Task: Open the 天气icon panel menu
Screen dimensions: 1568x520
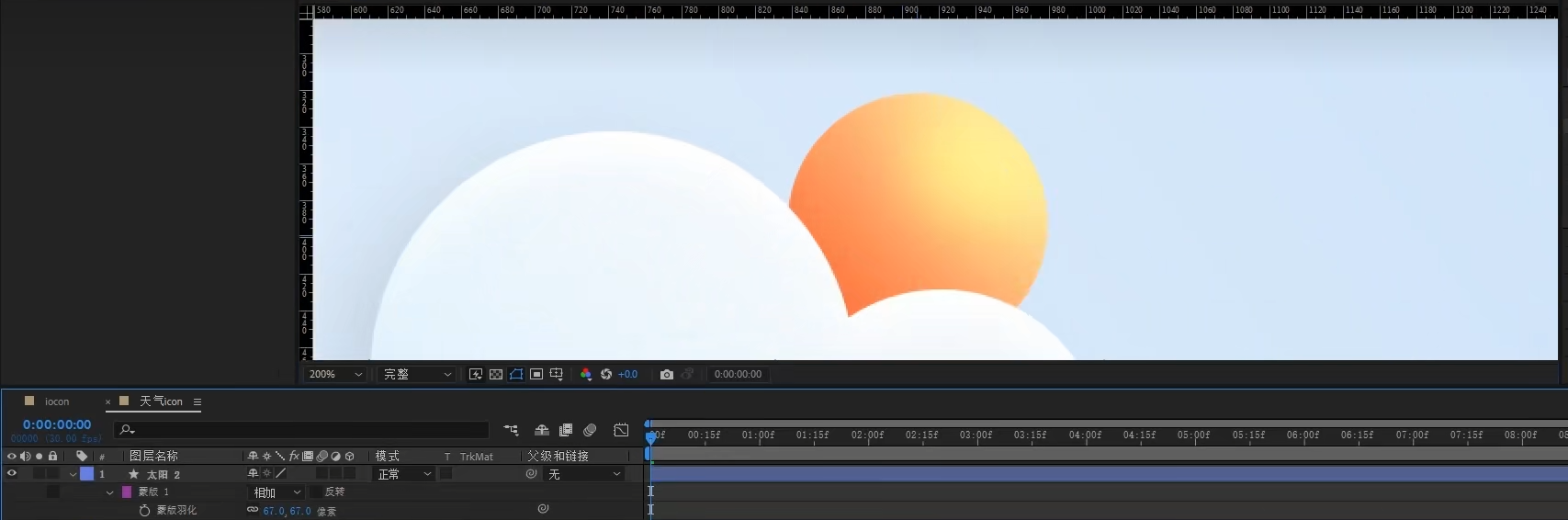Action: 197,401
